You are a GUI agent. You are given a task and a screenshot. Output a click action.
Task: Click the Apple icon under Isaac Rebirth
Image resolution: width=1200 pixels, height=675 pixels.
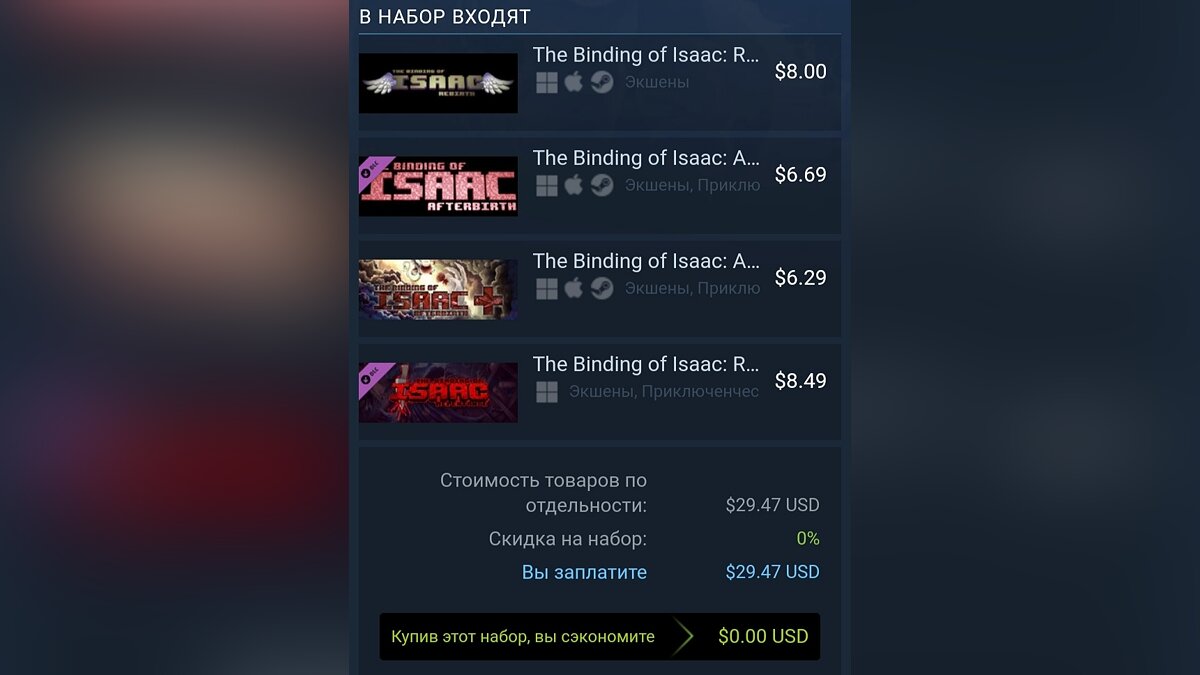tap(574, 82)
